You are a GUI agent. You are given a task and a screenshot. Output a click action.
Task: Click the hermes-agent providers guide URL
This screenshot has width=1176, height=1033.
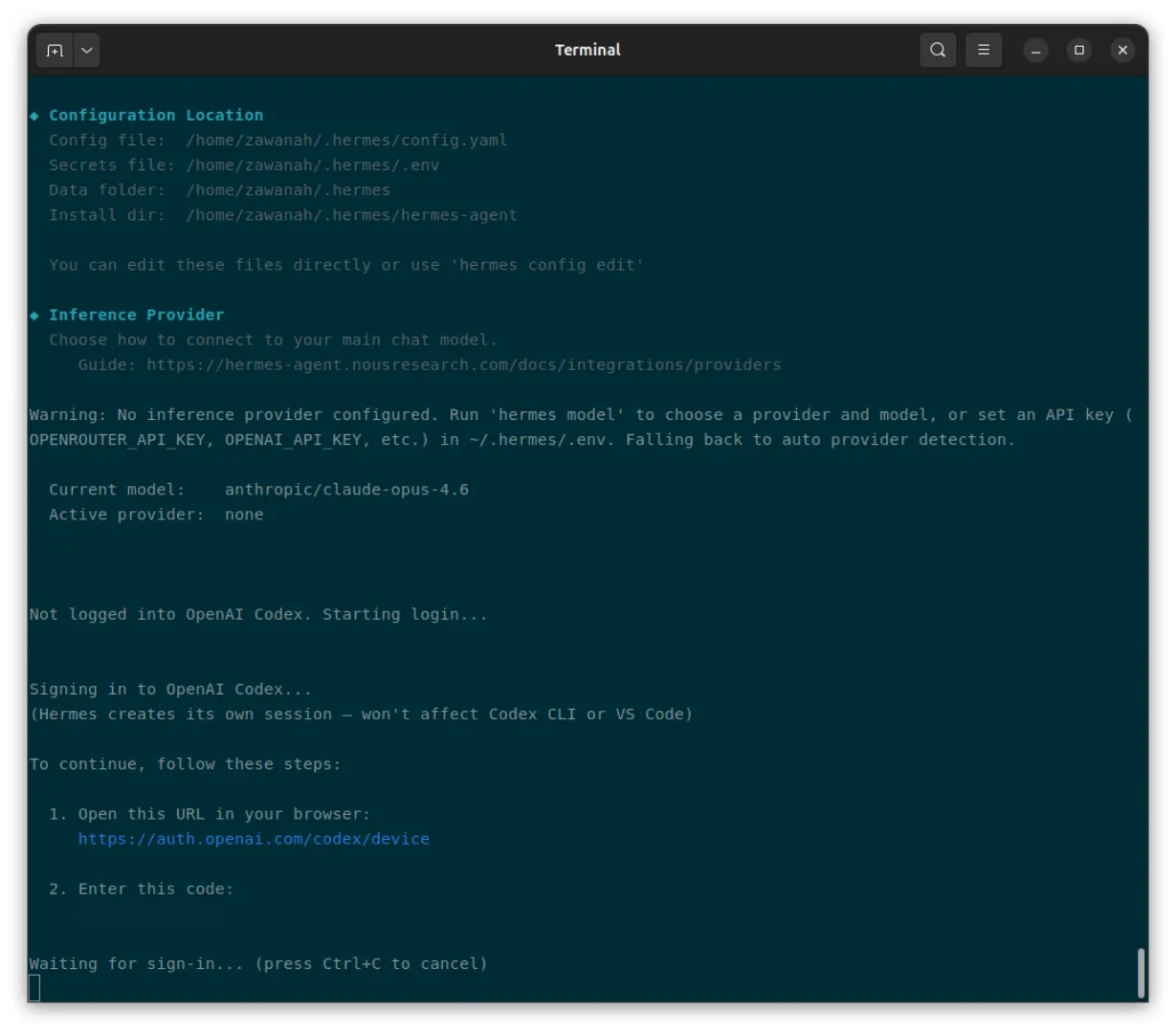coord(464,364)
